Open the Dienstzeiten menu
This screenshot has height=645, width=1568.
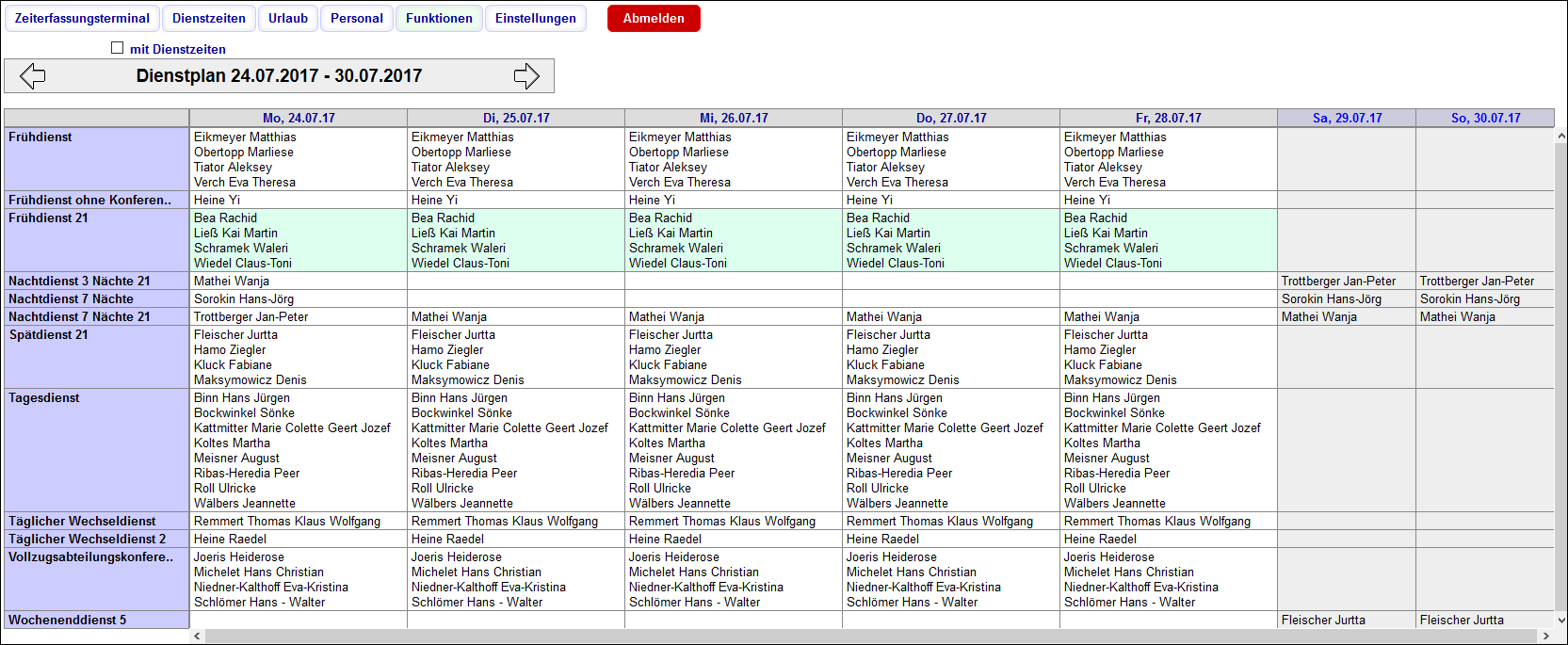[209, 19]
